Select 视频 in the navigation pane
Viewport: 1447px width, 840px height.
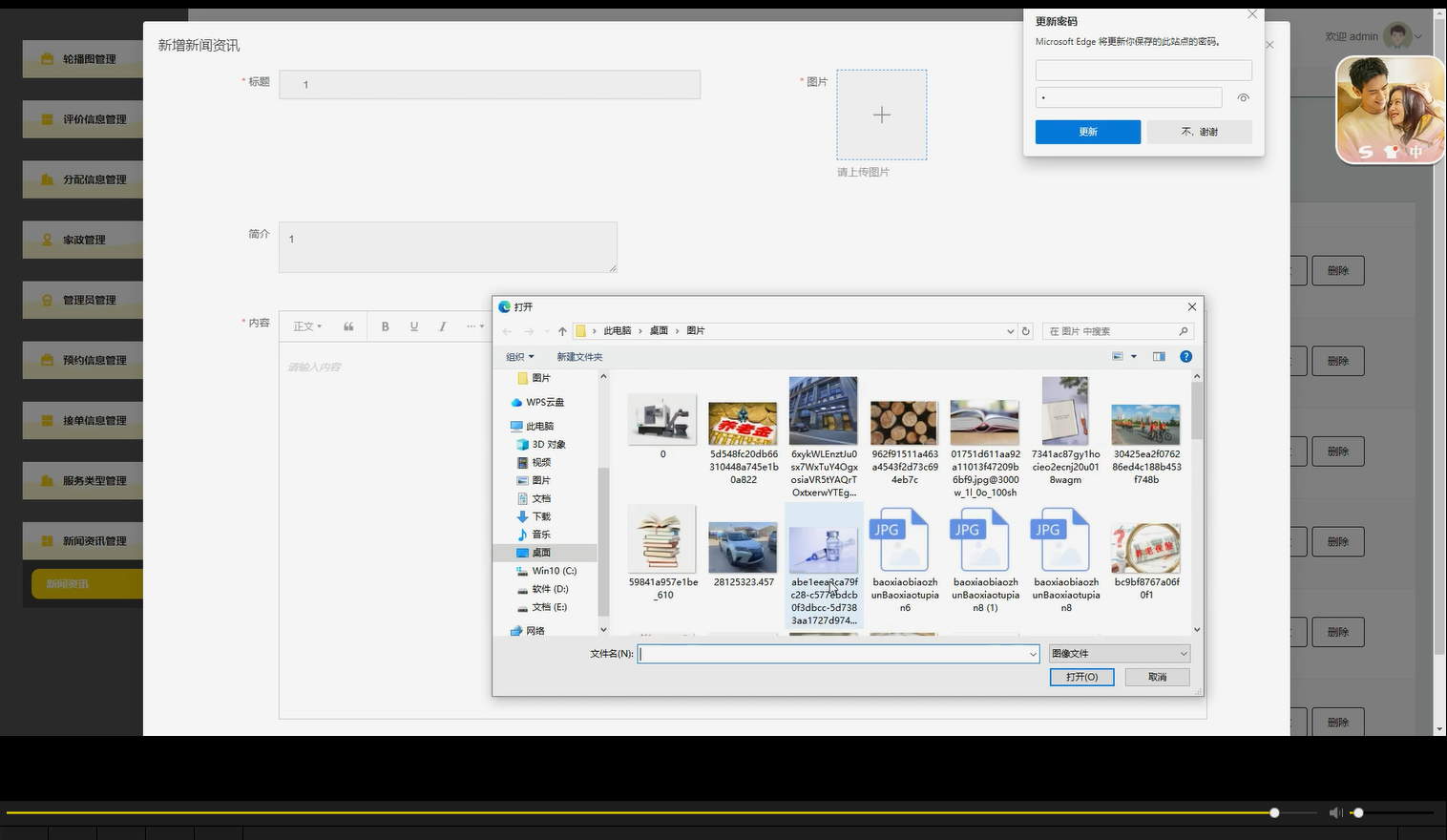click(x=534, y=462)
